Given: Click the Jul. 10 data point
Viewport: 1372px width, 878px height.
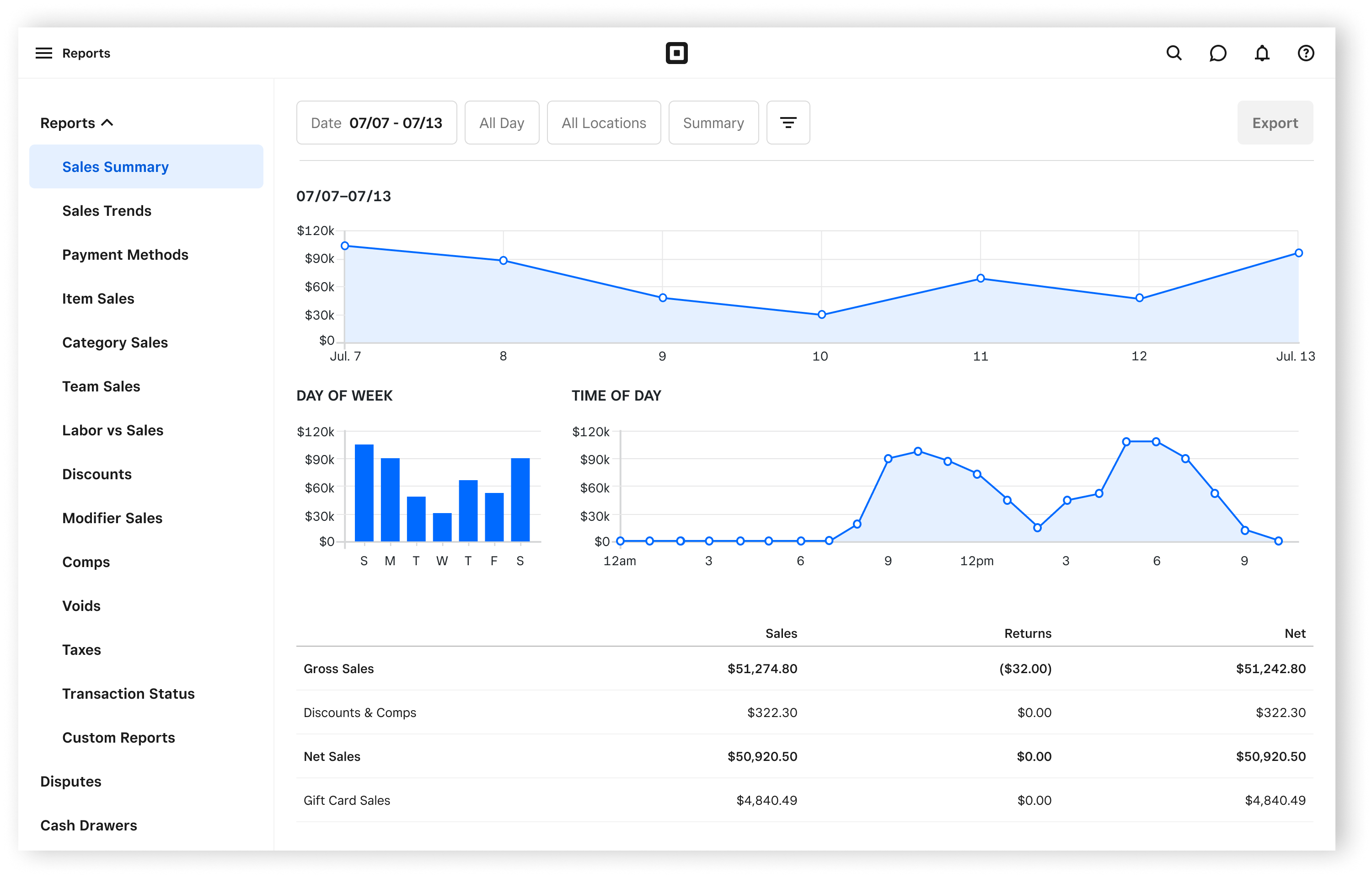Looking at the screenshot, I should point(821,315).
